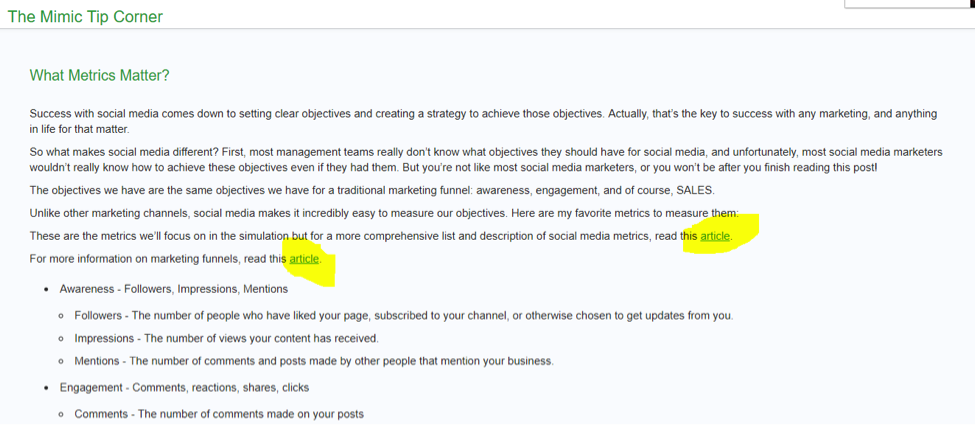
Task: Open the social media metrics article link
Action: coord(714,236)
